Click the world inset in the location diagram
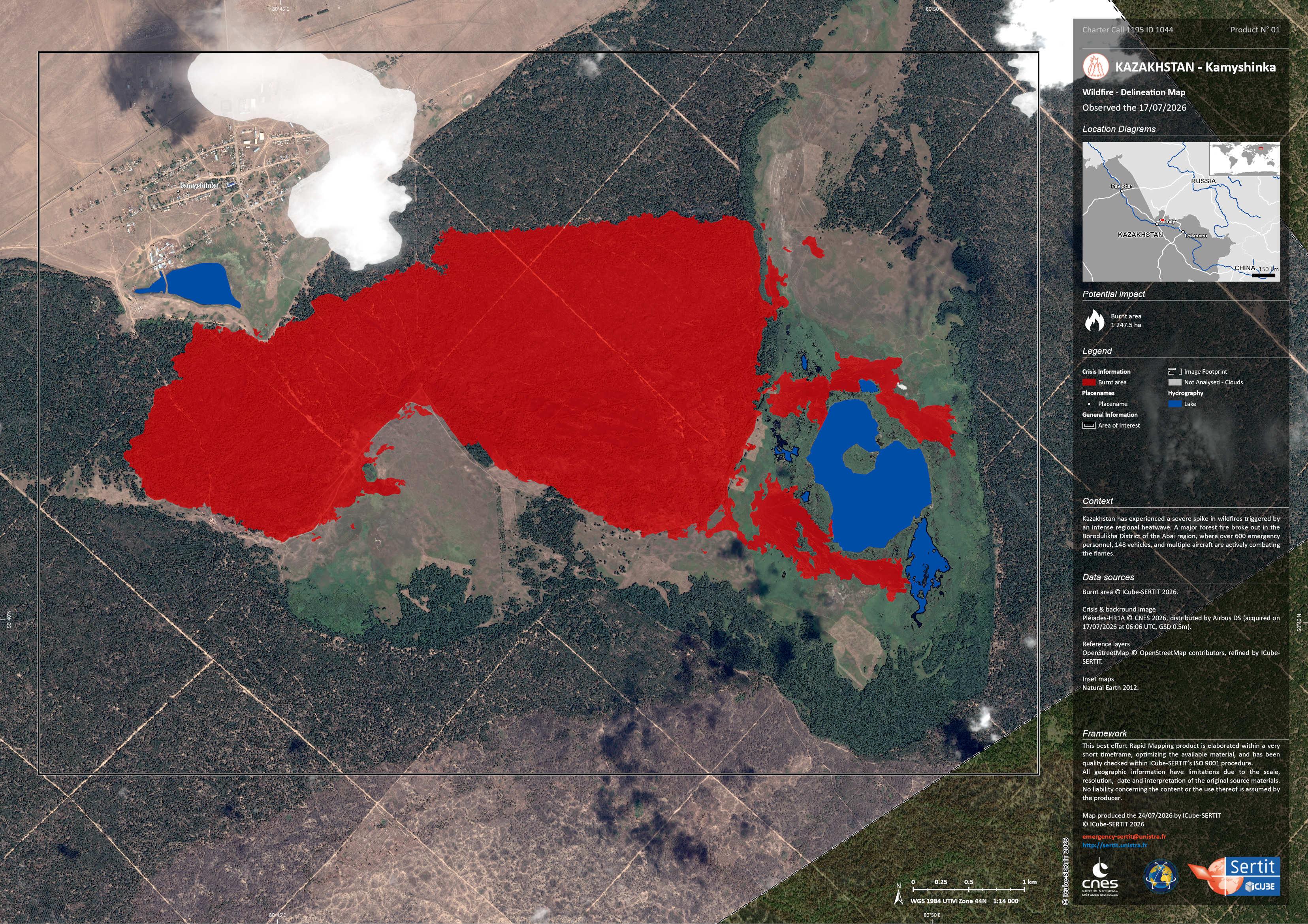1308x924 pixels. [1244, 159]
